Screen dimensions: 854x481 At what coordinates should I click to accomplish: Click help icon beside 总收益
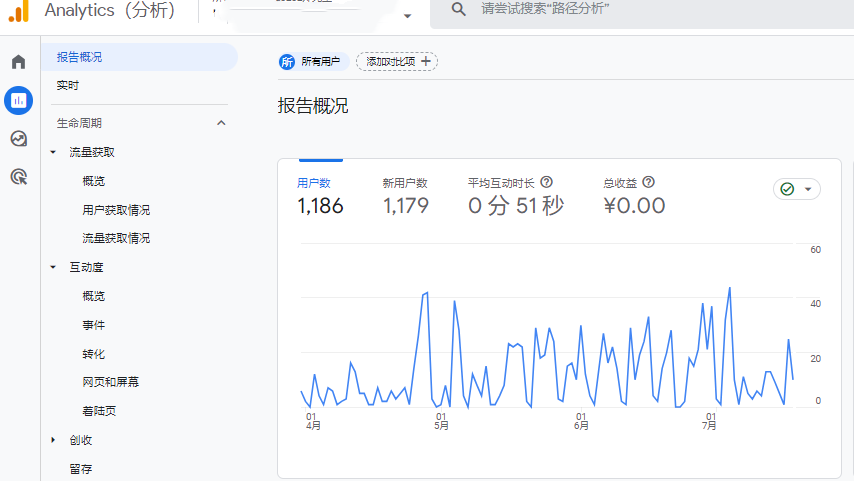tap(648, 183)
